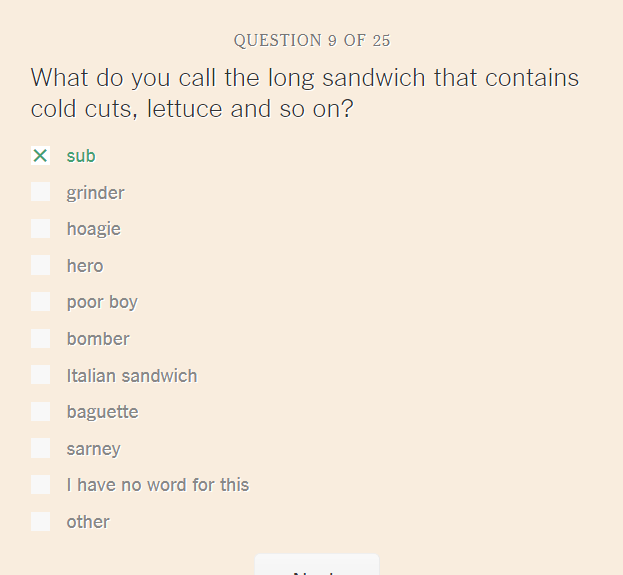Click 'I have no word for this' text
This screenshot has height=575, width=623.
(x=158, y=485)
